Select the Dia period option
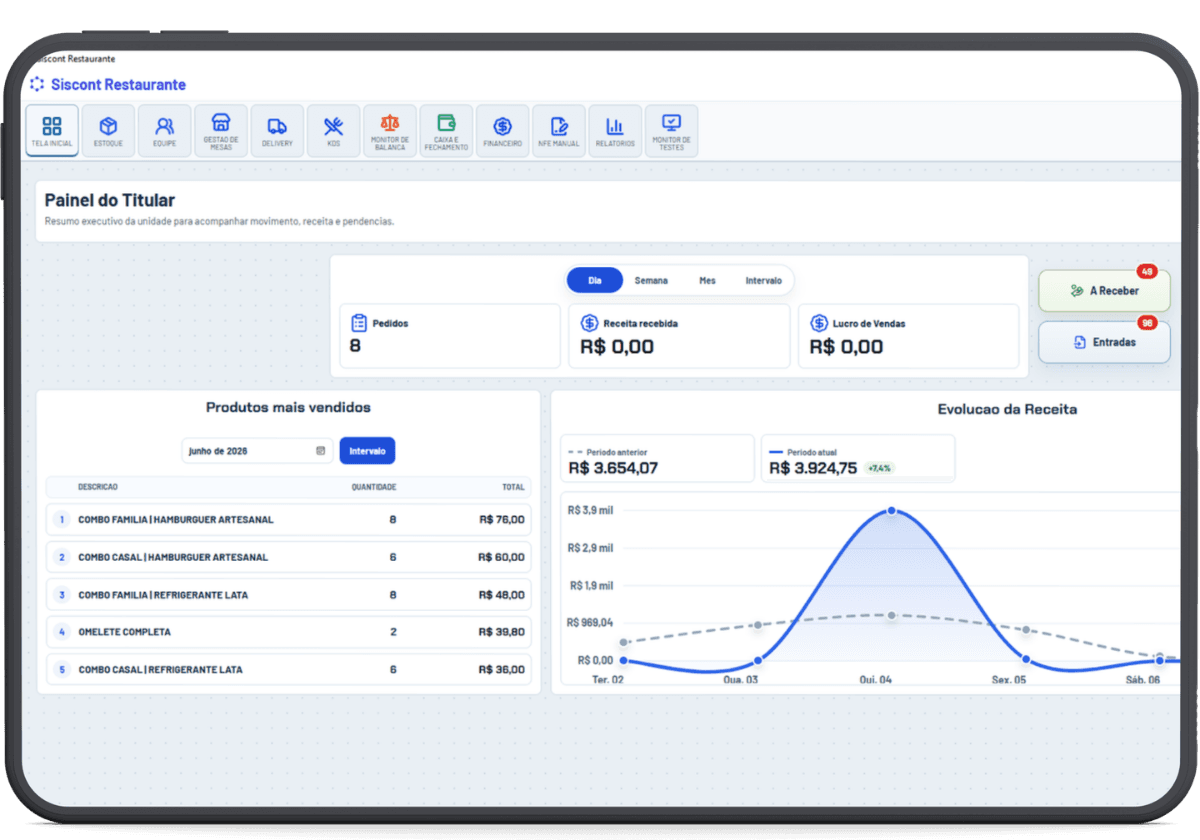This screenshot has width=1200, height=840. point(595,281)
